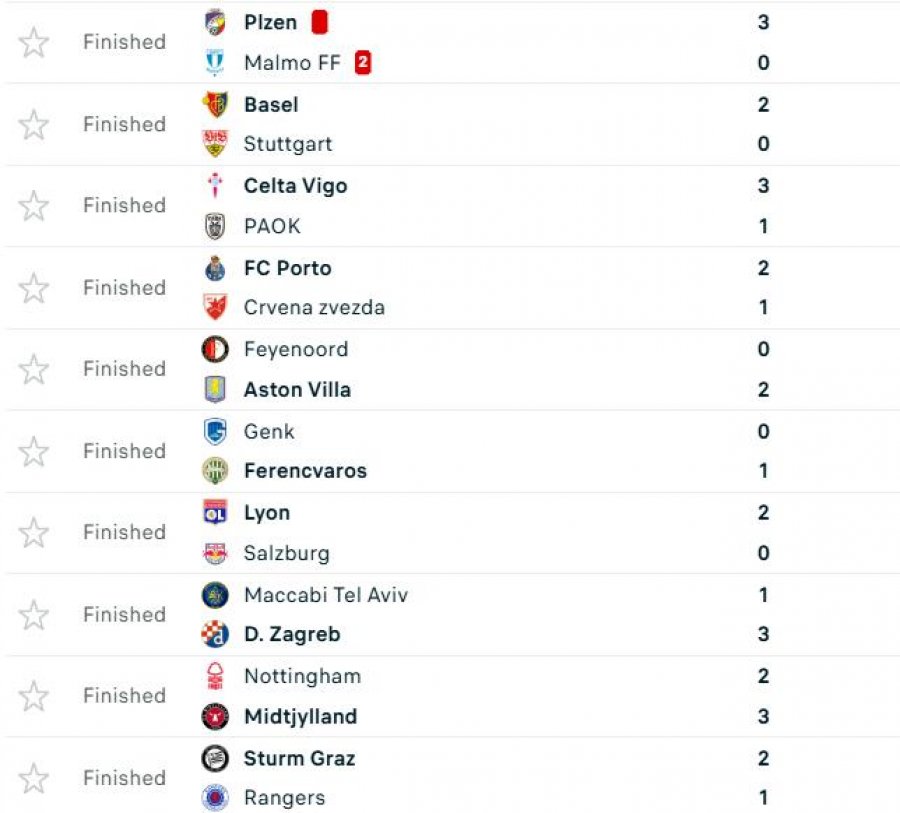Click the Basel team logo
Screen dimensions: 900x813
tap(215, 104)
